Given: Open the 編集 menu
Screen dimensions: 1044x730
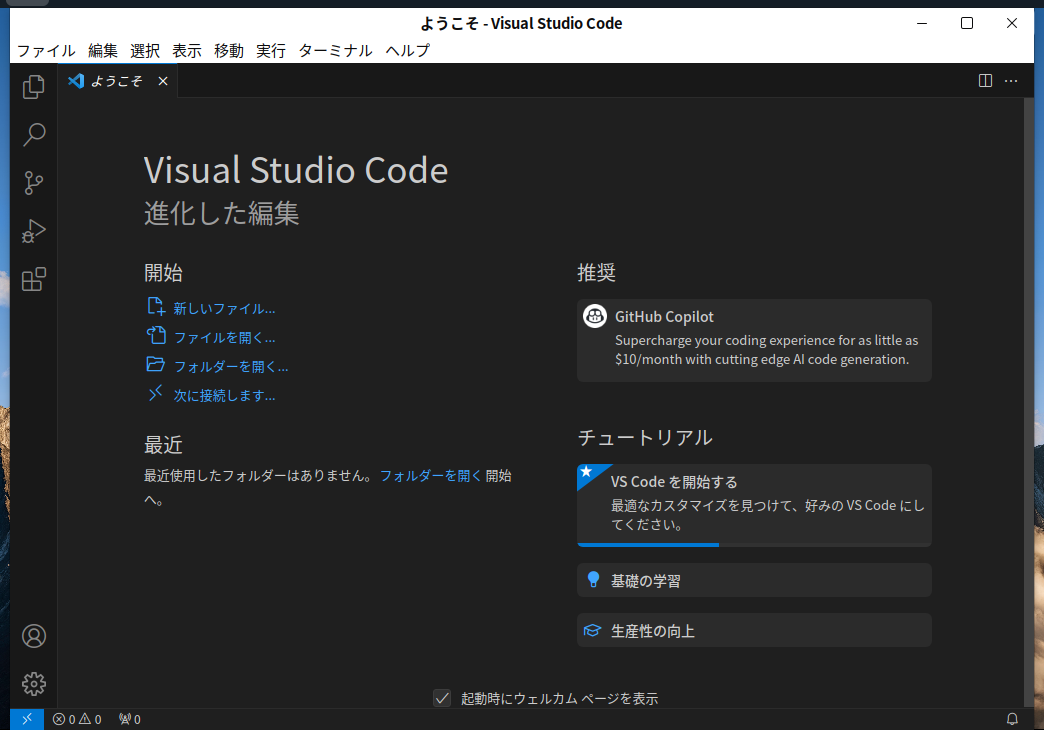Looking at the screenshot, I should (103, 51).
